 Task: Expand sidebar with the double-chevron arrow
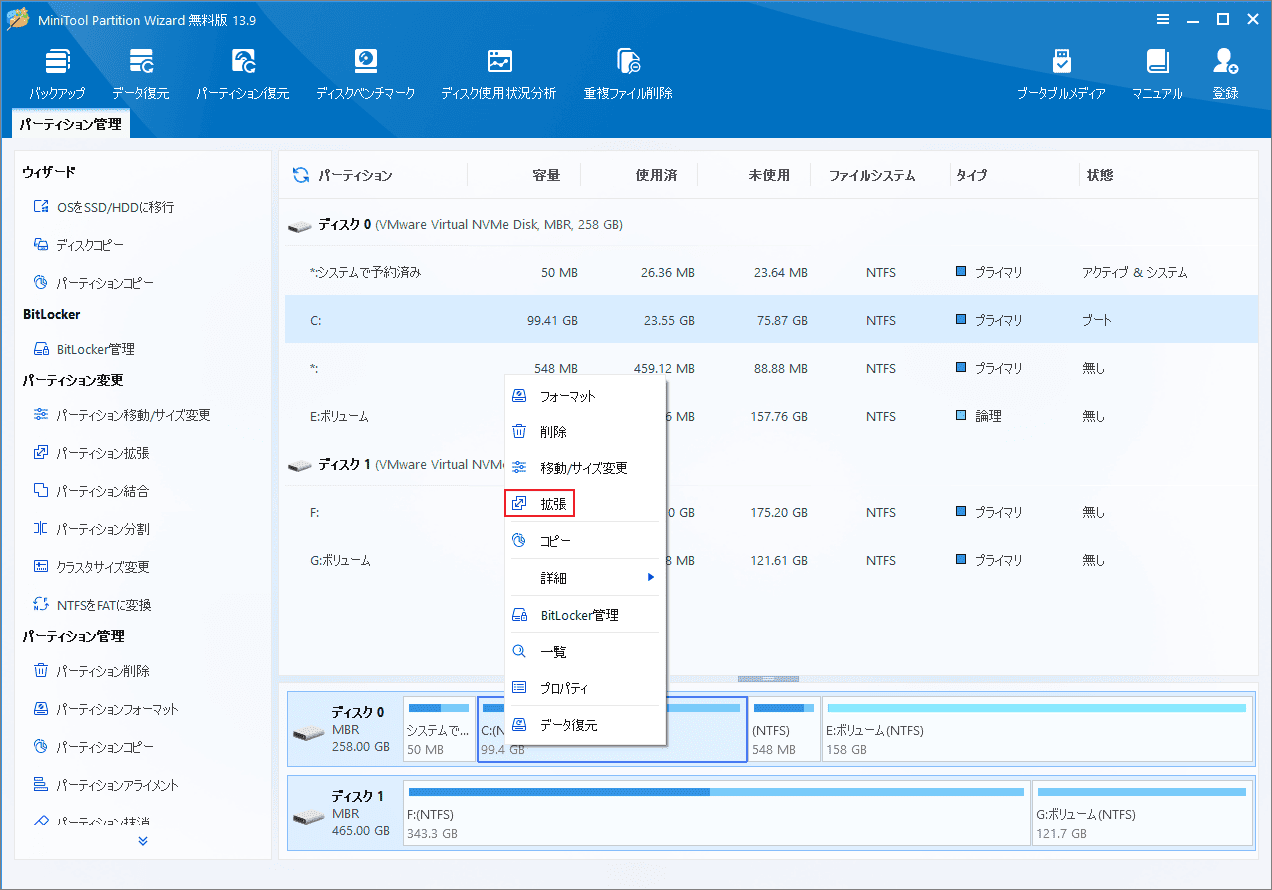pos(143,841)
